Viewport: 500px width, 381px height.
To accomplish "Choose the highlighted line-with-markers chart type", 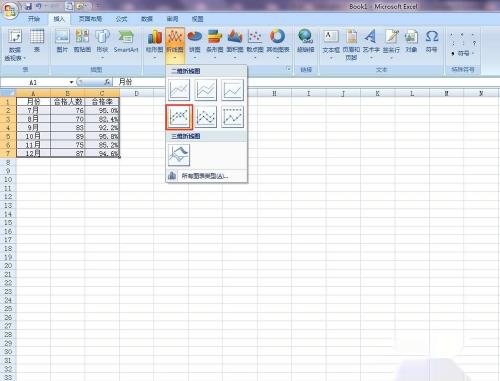I will [179, 117].
